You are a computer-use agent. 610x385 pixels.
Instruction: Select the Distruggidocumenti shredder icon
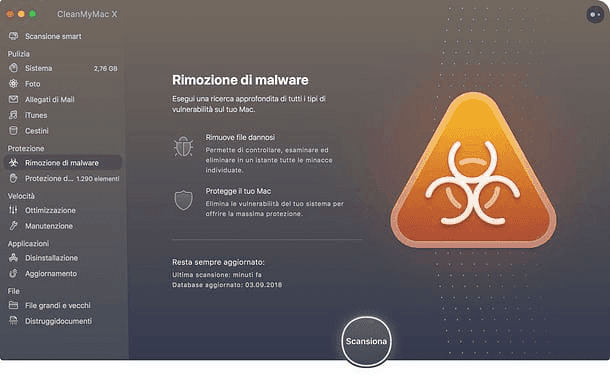pyautogui.click(x=14, y=321)
